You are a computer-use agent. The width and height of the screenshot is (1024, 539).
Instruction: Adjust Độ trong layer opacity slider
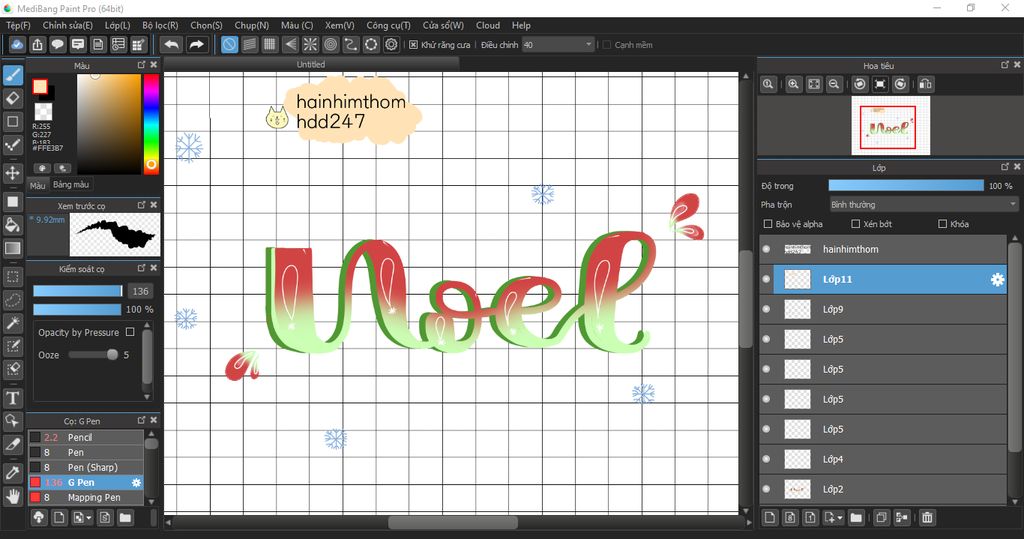click(906, 186)
